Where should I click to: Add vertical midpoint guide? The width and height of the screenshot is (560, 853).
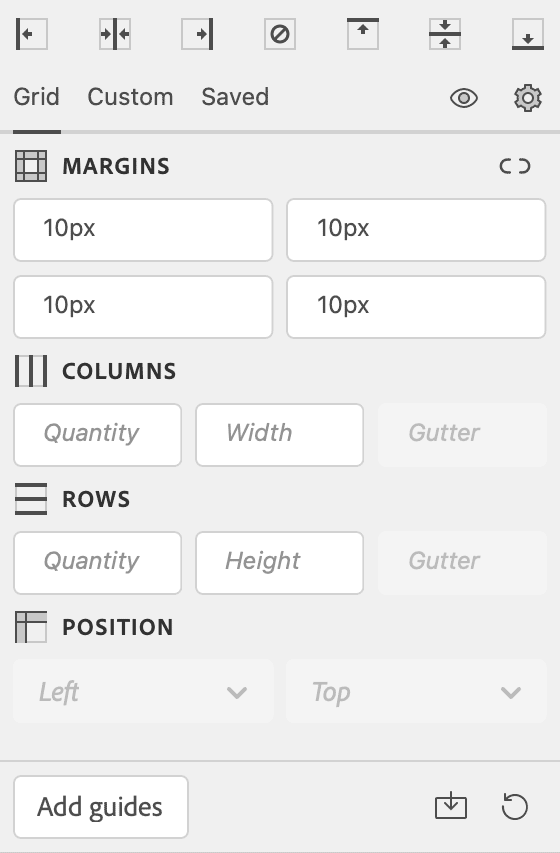[x=115, y=34]
